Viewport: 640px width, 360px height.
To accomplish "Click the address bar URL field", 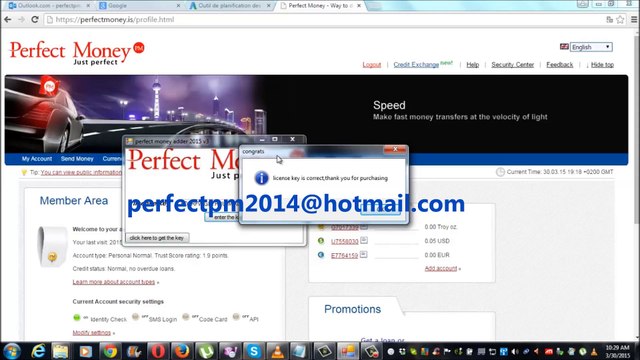I will (x=322, y=19).
